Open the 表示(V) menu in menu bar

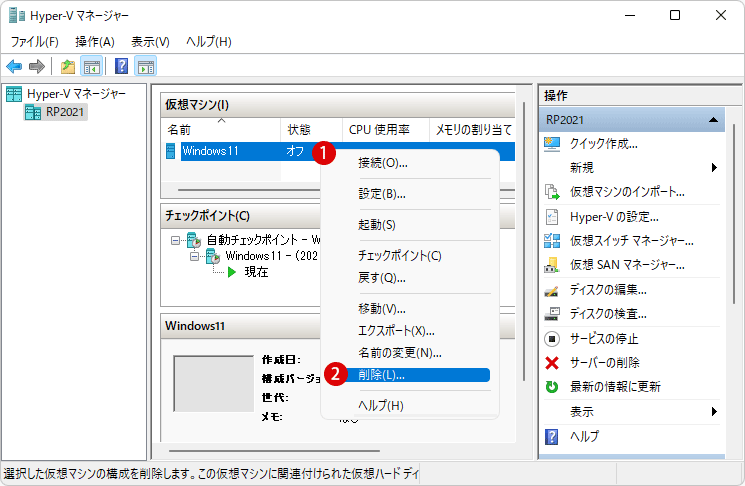tap(150, 42)
